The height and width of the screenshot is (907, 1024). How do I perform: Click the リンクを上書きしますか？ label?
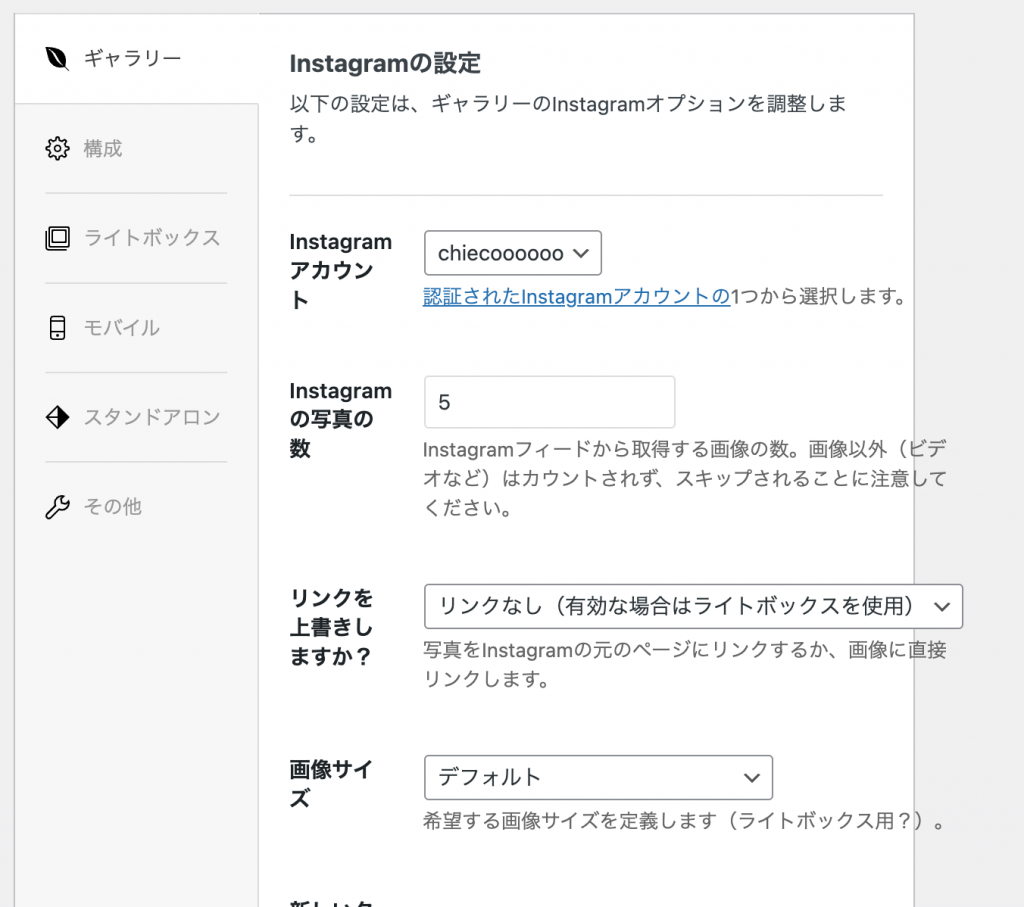[x=332, y=627]
